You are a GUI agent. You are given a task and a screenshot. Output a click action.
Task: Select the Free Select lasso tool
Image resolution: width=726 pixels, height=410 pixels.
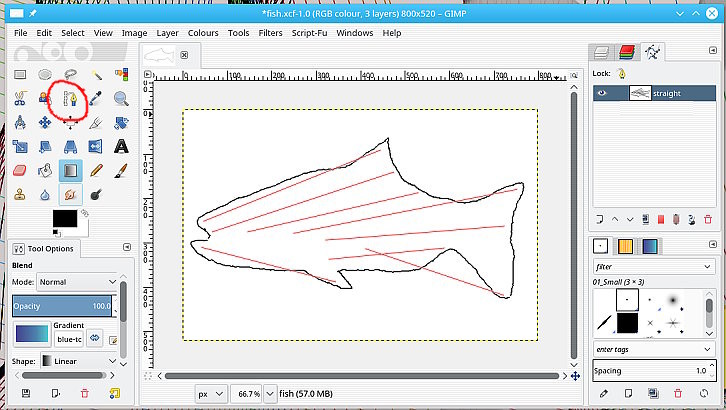[x=70, y=75]
